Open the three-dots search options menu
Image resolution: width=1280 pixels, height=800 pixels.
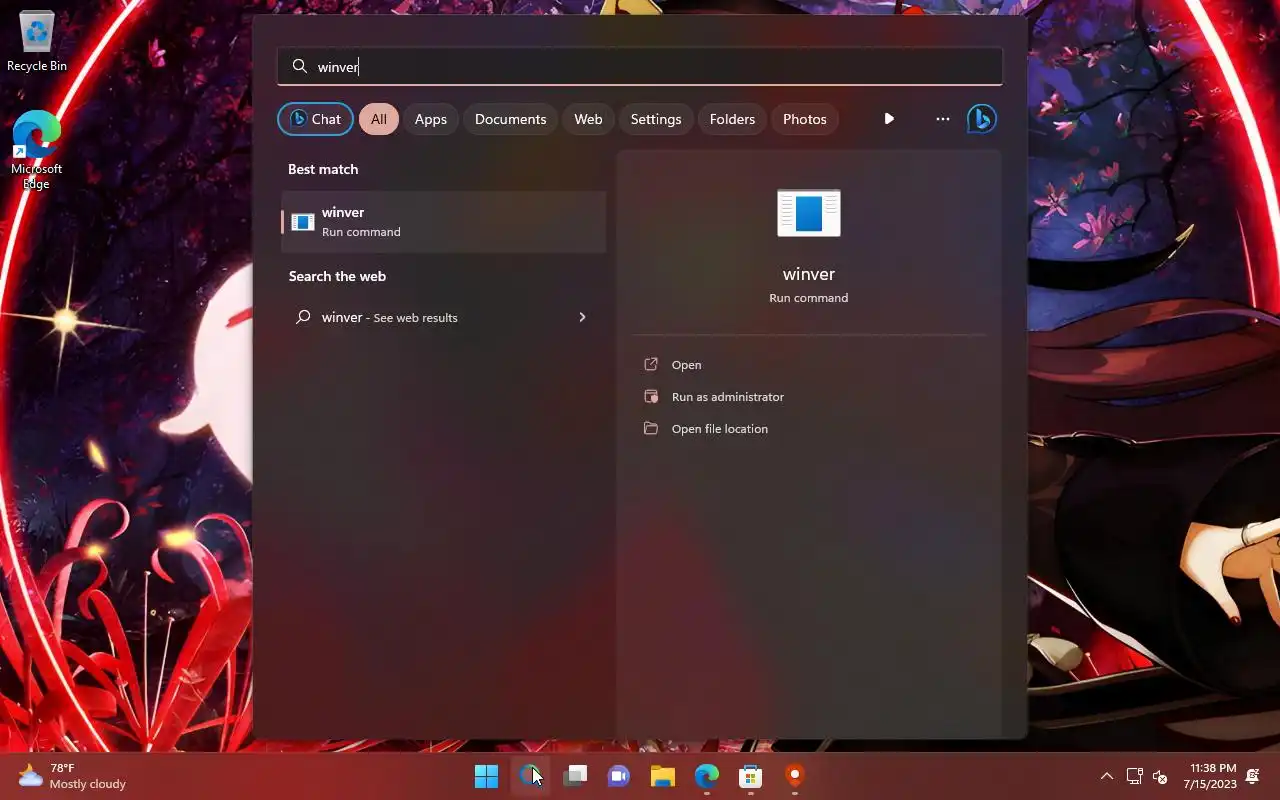(942, 119)
